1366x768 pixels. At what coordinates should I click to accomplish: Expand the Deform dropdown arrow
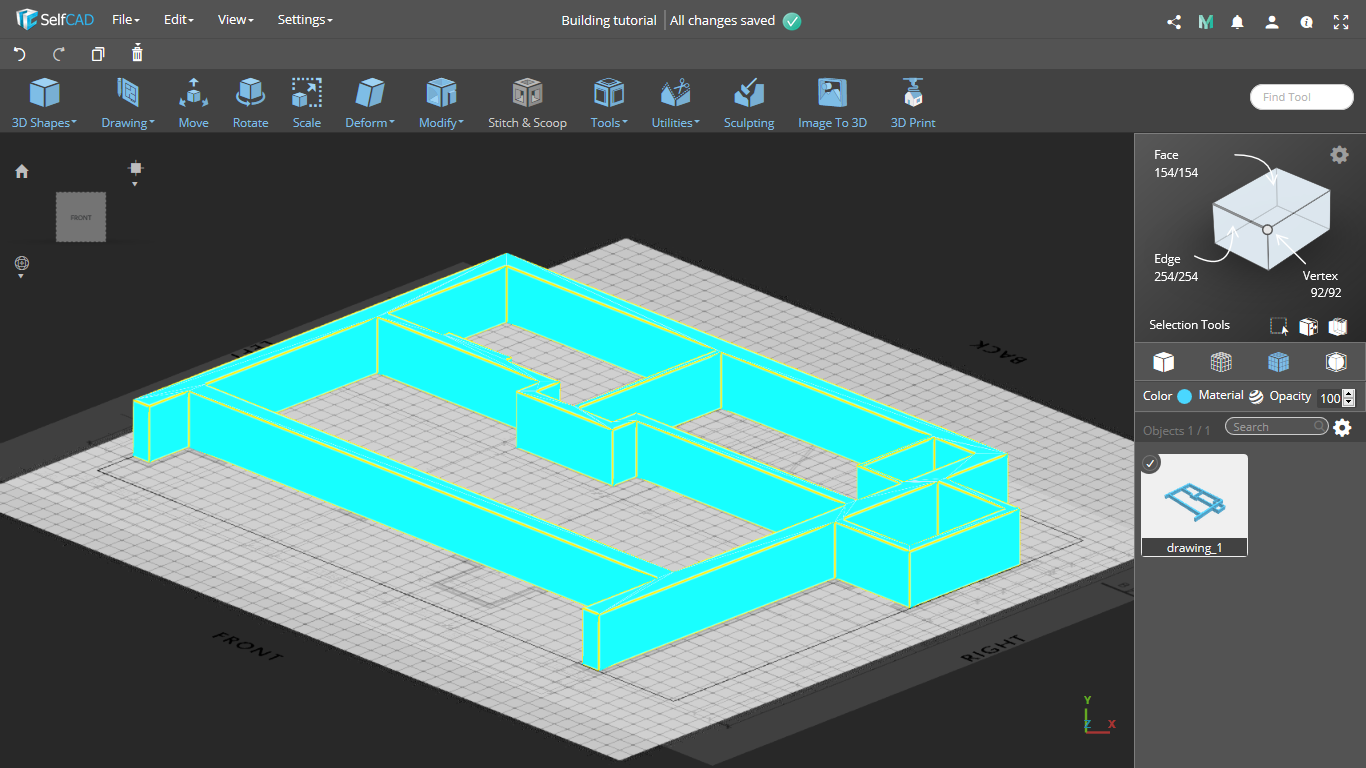392,123
